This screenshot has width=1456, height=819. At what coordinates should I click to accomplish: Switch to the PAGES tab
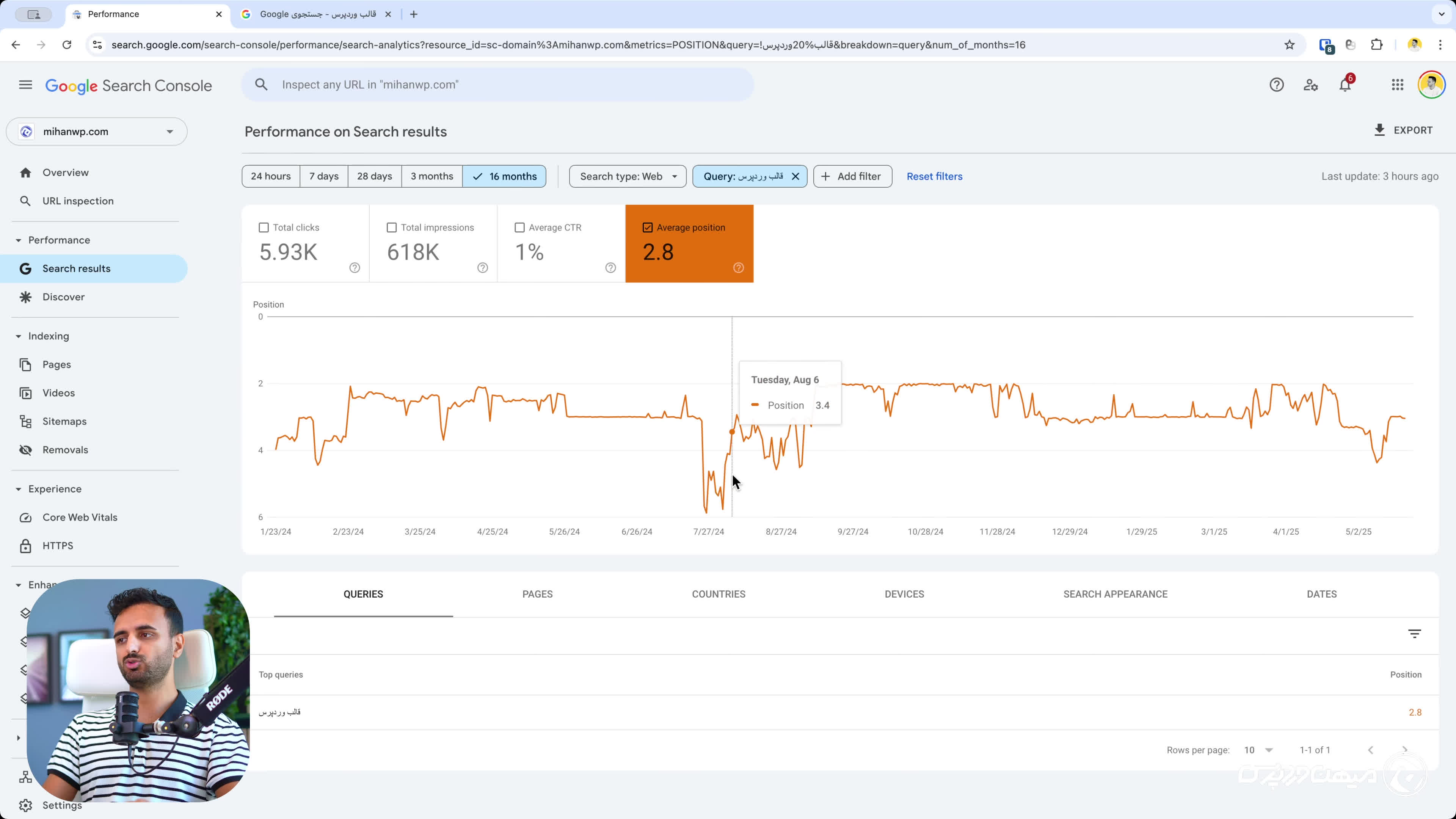click(538, 594)
